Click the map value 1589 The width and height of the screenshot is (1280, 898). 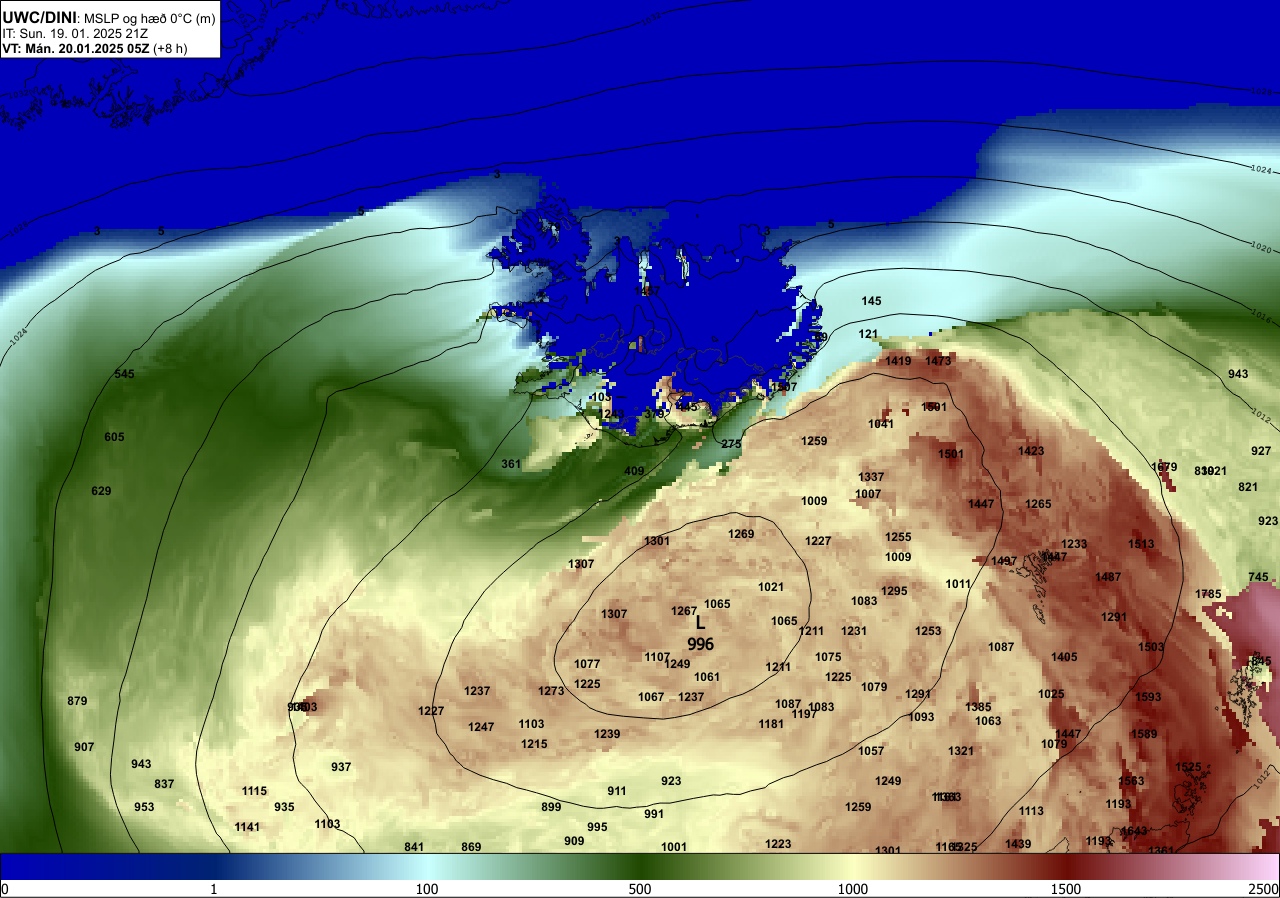pyautogui.click(x=1144, y=734)
